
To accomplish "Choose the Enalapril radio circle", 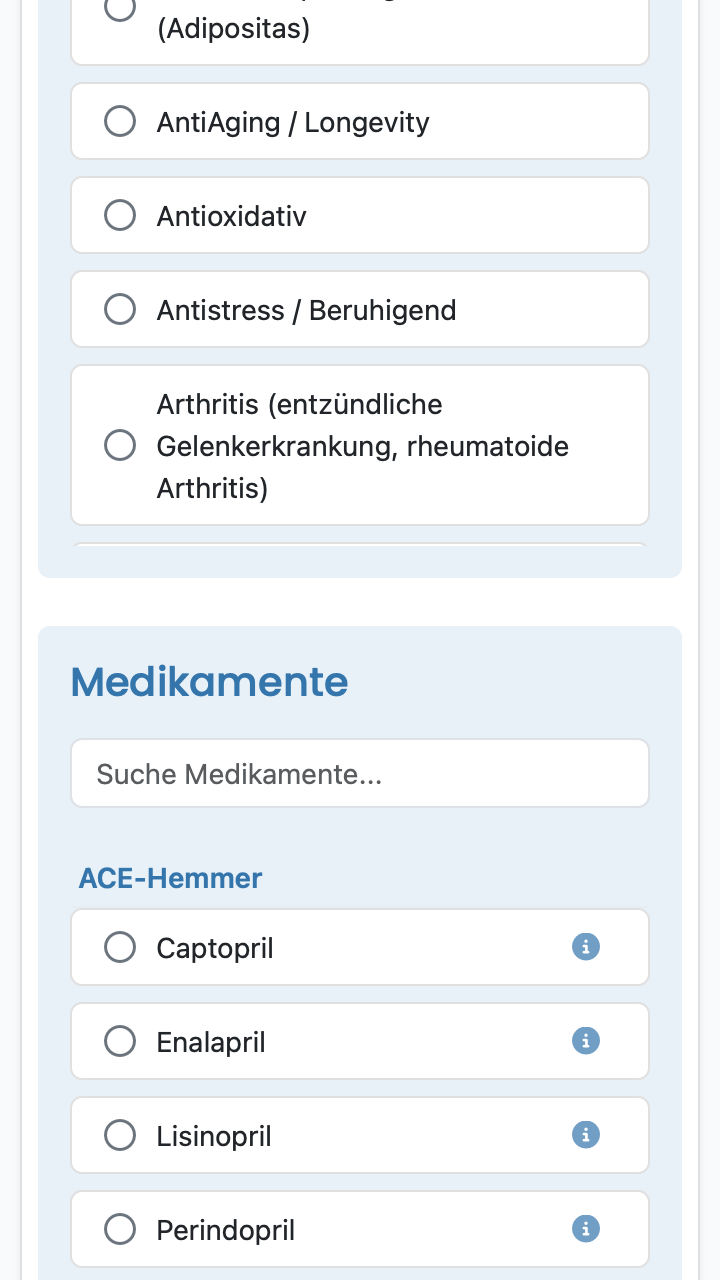I will pyautogui.click(x=120, y=1041).
